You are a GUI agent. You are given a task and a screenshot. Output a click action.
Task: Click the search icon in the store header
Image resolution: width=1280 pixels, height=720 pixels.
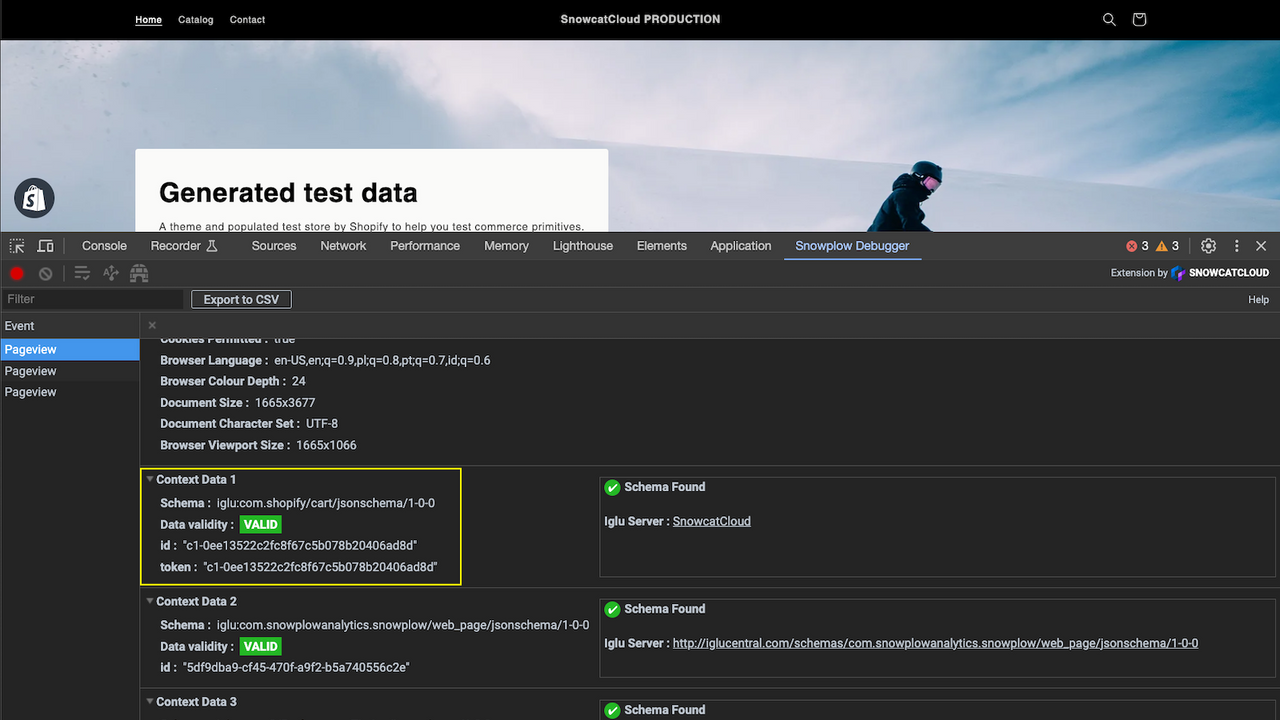1109,19
